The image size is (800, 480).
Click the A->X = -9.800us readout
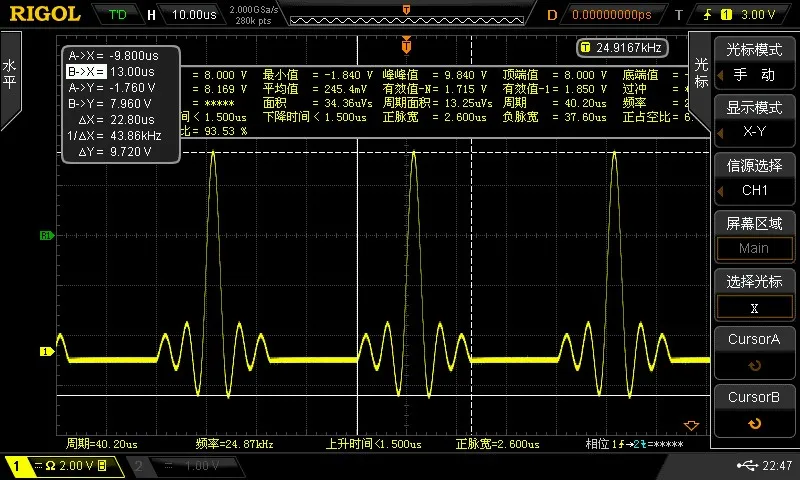tap(113, 56)
